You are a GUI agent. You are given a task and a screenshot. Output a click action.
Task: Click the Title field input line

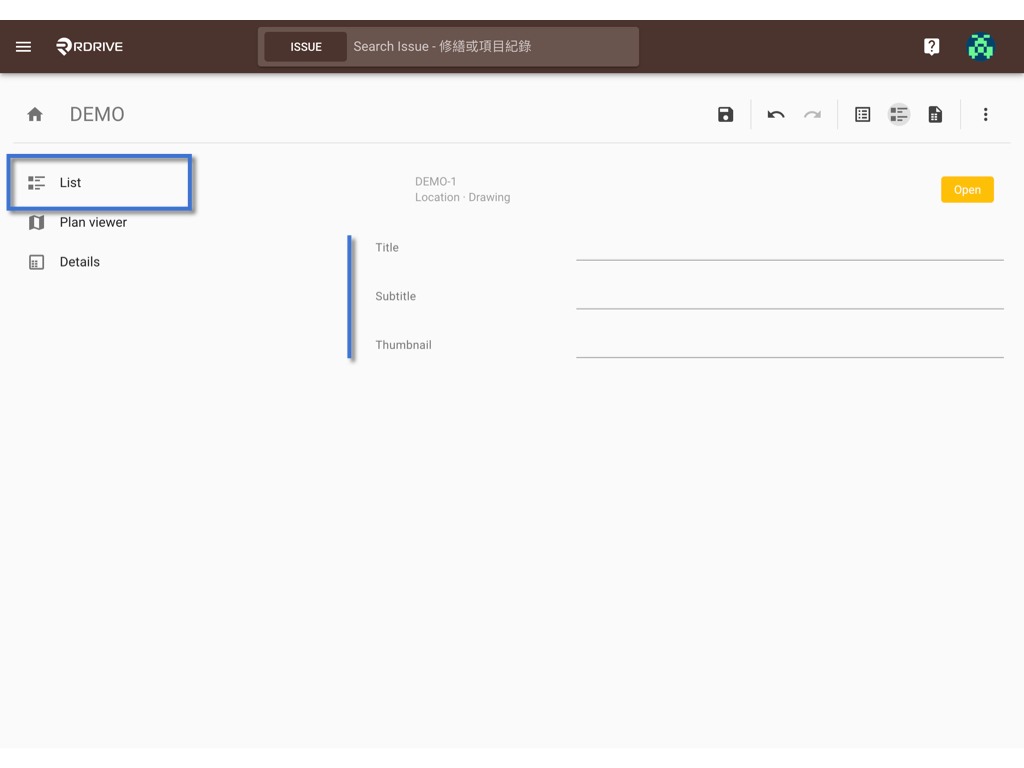point(790,249)
